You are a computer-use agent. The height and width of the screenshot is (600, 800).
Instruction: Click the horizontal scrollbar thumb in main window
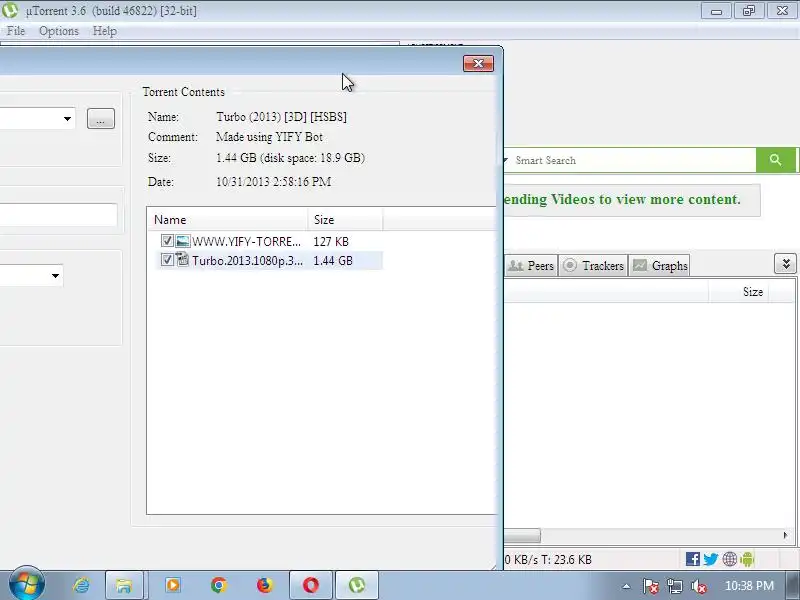tap(522, 535)
